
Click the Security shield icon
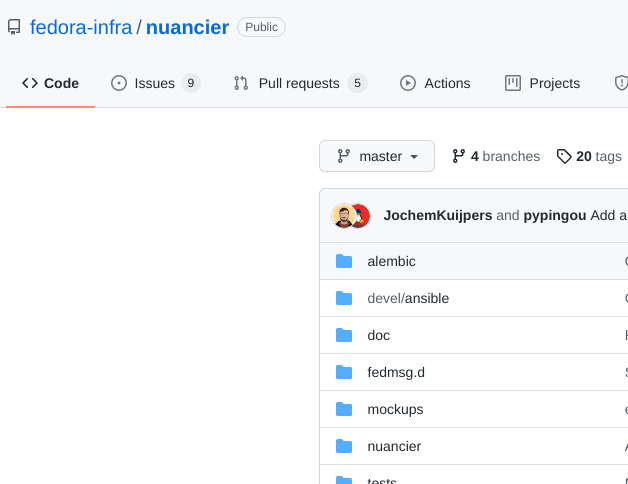coord(621,83)
